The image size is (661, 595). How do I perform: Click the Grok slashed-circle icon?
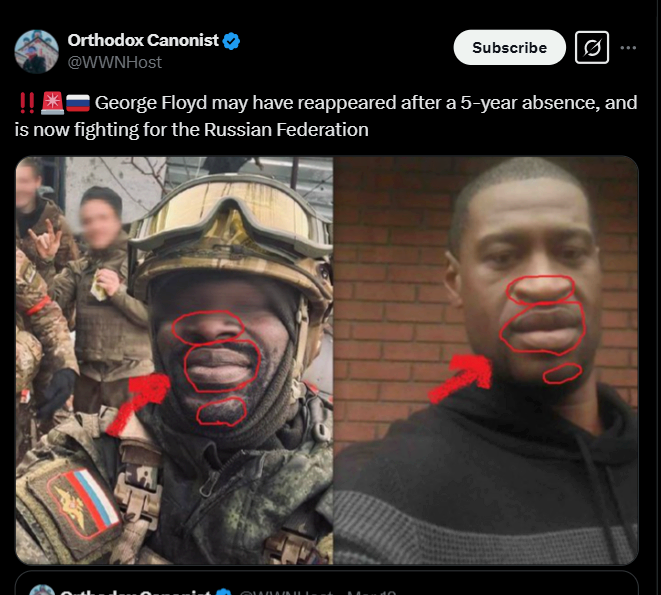click(592, 47)
